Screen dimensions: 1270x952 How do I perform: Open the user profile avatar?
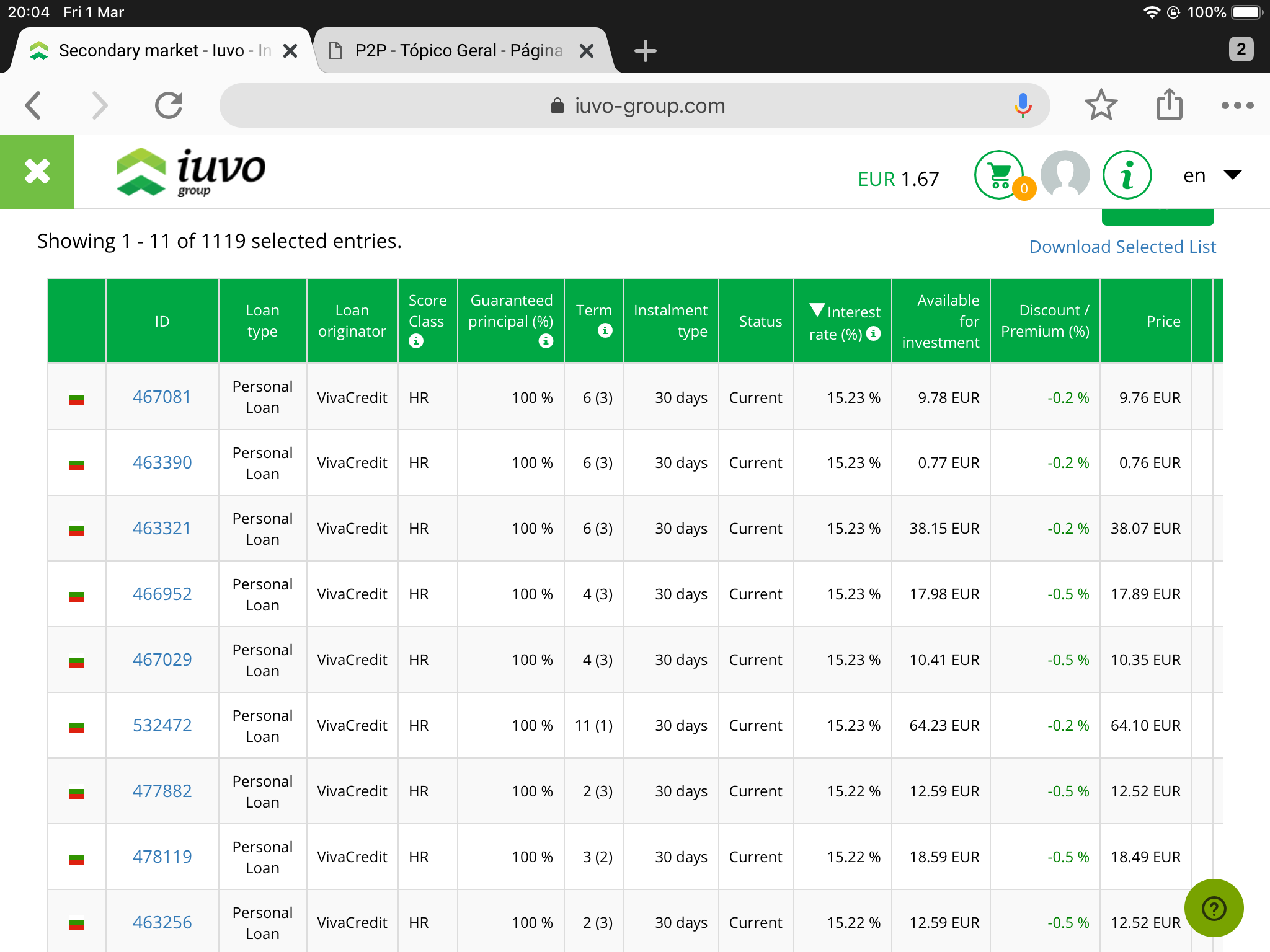(x=1065, y=175)
